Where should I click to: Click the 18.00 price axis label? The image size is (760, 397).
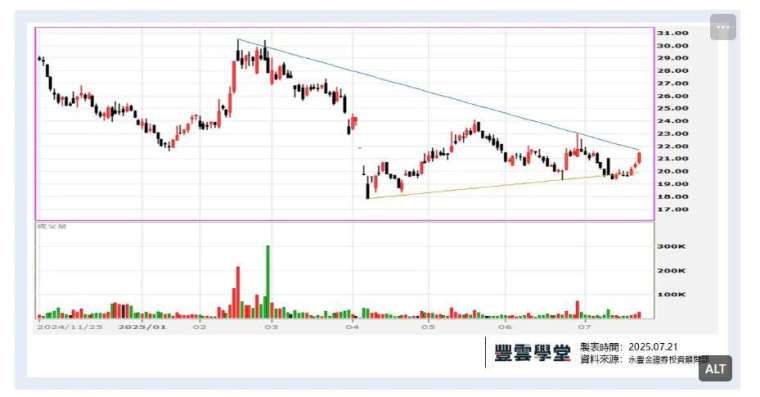(672, 196)
